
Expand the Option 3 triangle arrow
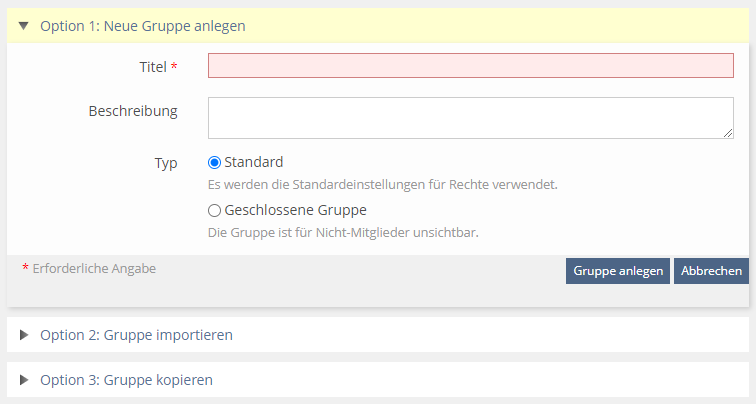coord(24,380)
